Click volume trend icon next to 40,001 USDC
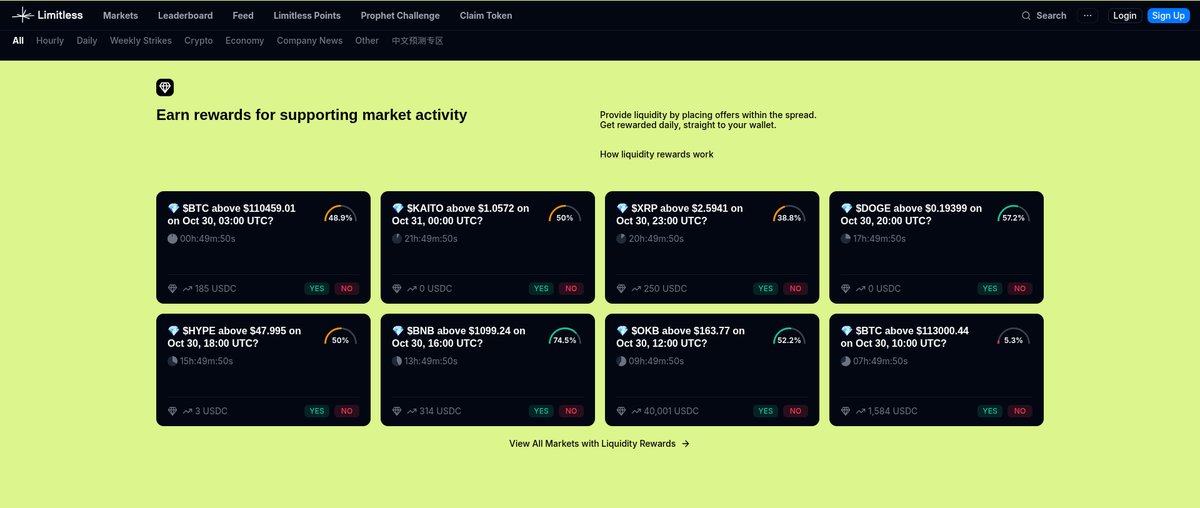 point(636,411)
